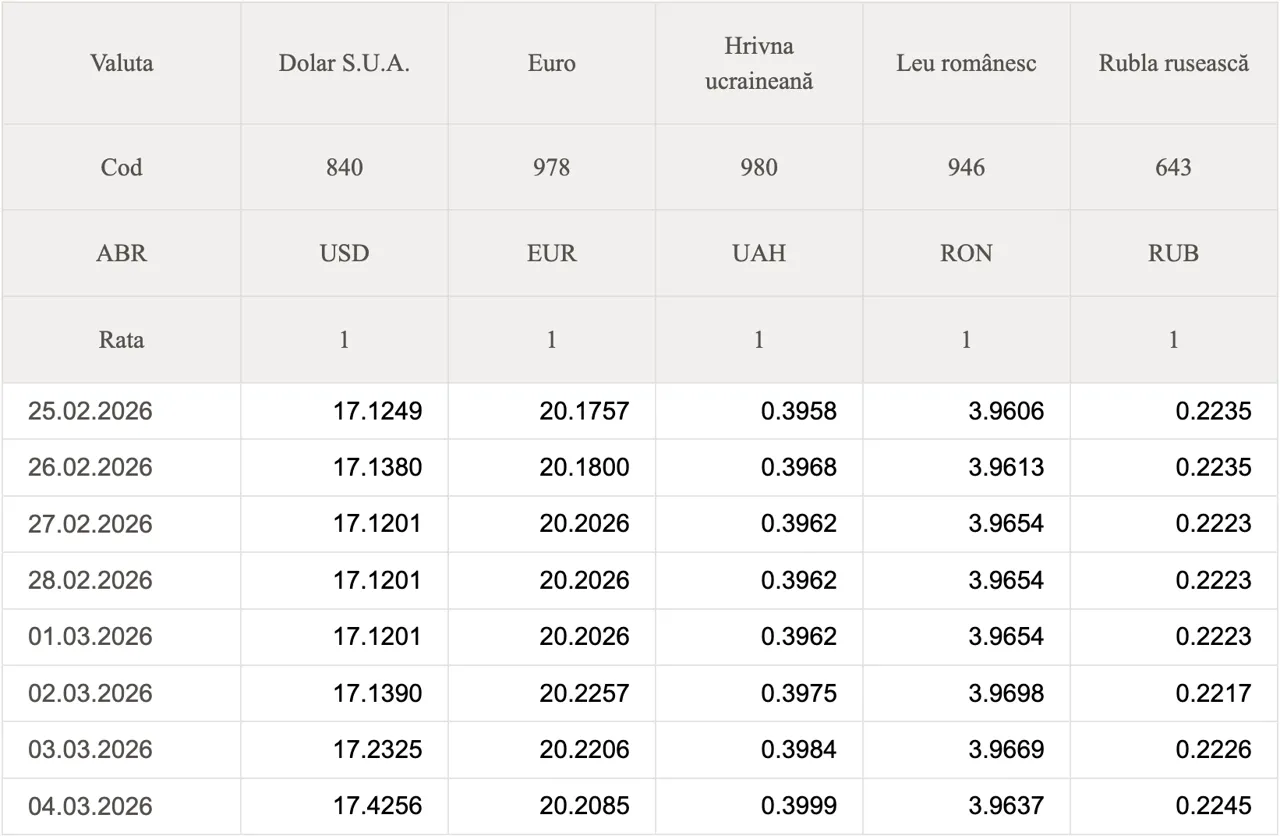The width and height of the screenshot is (1280, 836).
Task: Select the Leu românesc column header
Action: (x=966, y=63)
